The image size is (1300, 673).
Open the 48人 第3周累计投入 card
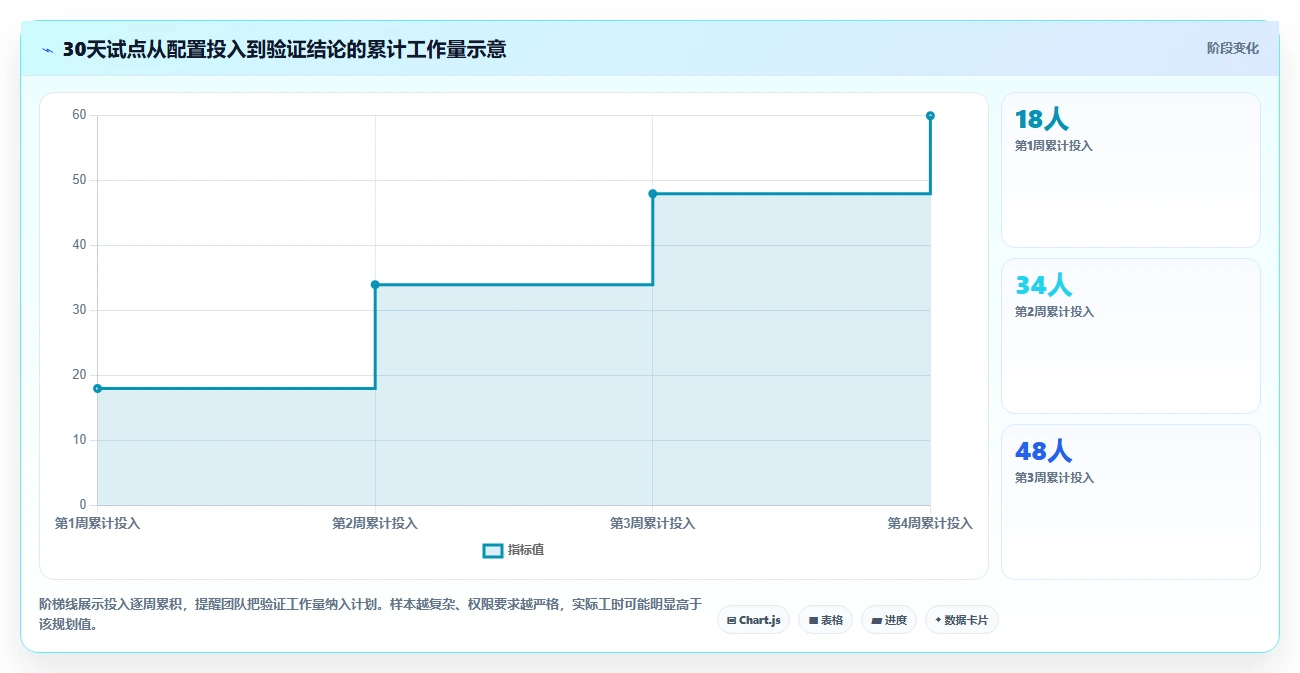(1131, 502)
